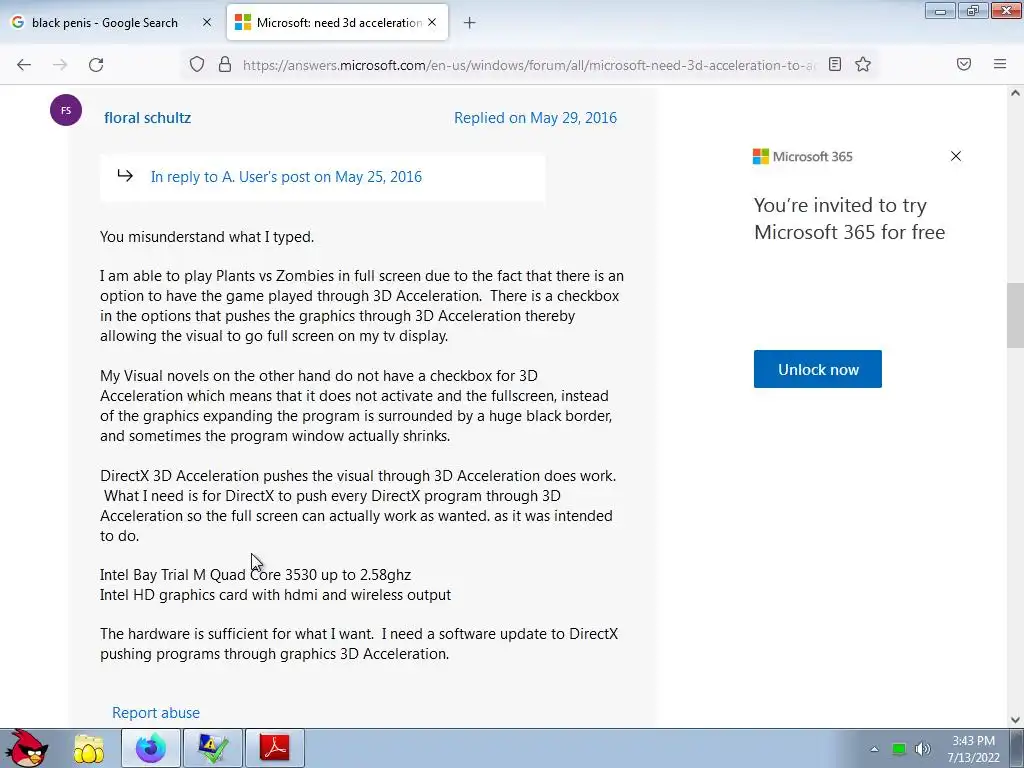Open the checkmark warning app in taskbar
Image resolution: width=1024 pixels, height=768 pixels.
213,748
